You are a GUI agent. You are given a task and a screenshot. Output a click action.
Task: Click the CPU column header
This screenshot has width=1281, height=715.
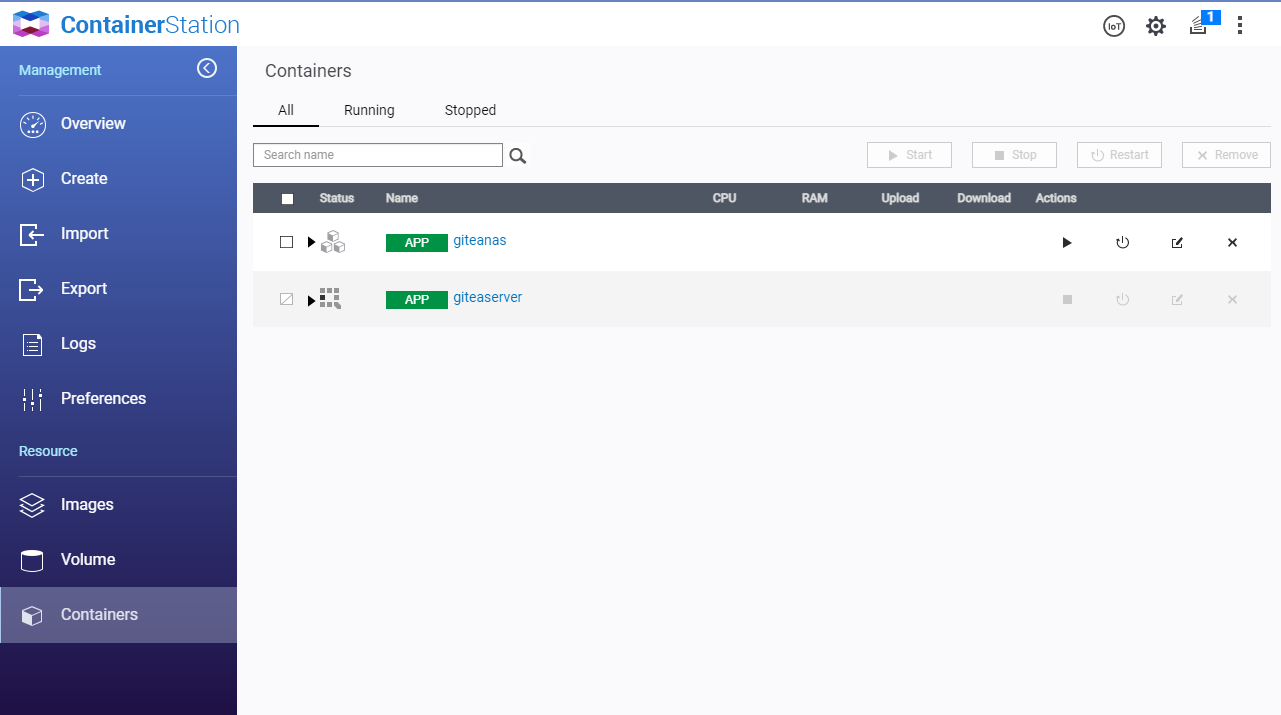coord(725,198)
